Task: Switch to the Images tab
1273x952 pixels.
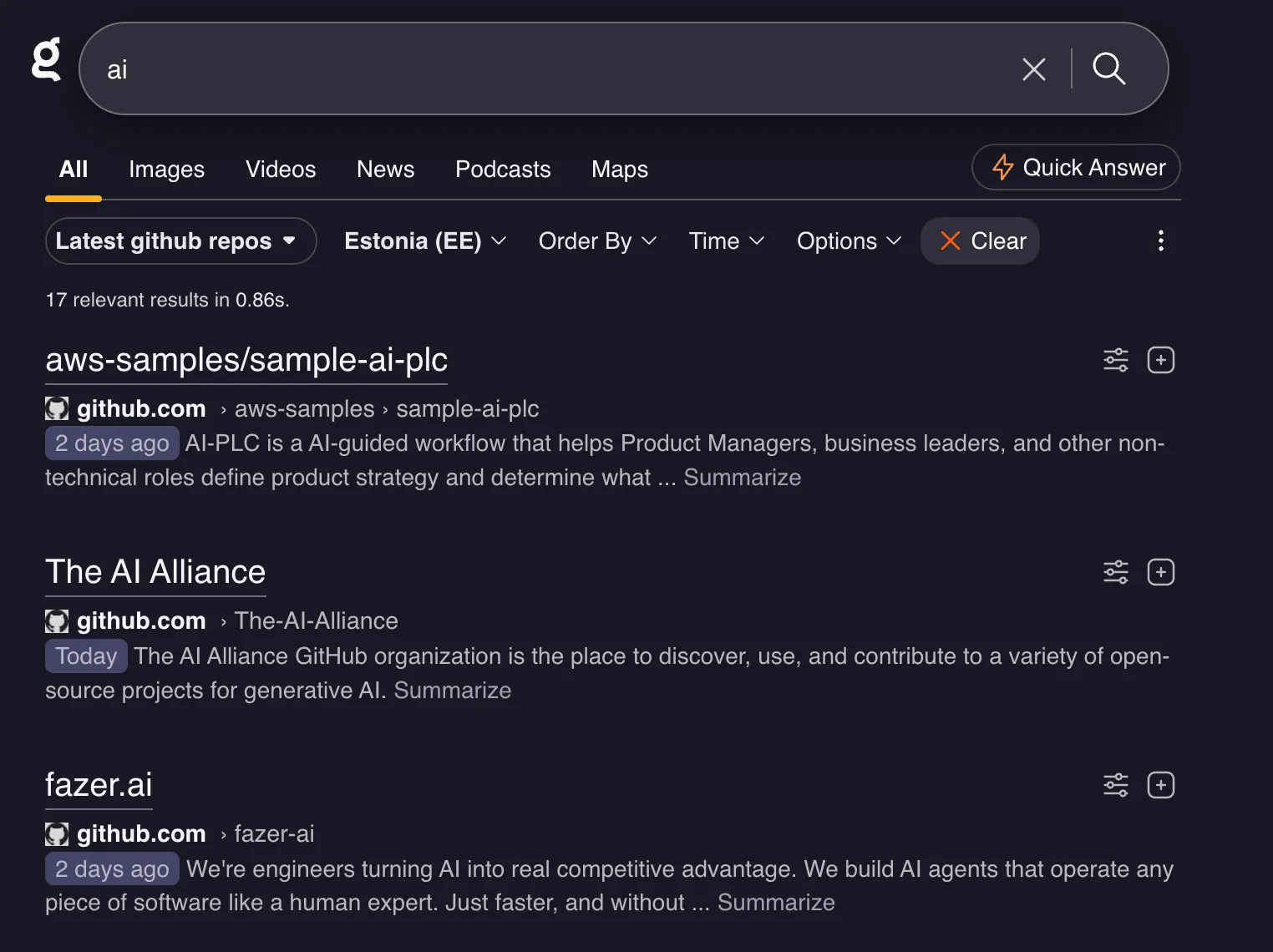Action: [166, 170]
